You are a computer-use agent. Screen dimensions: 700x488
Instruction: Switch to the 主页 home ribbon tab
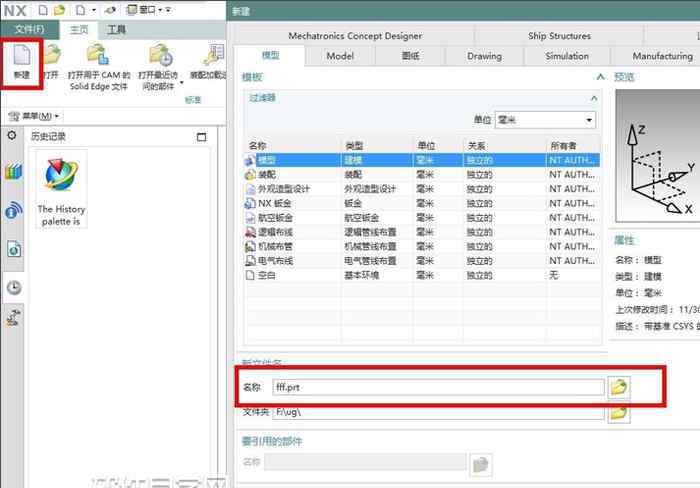click(79, 29)
